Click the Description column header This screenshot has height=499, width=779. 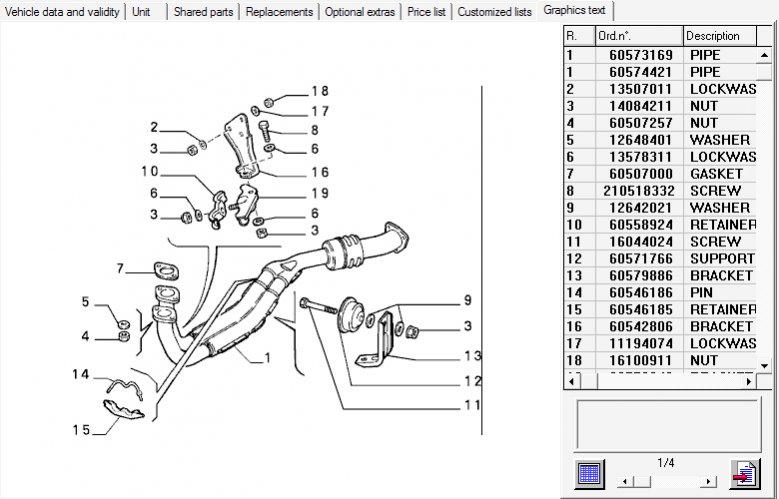(x=720, y=35)
